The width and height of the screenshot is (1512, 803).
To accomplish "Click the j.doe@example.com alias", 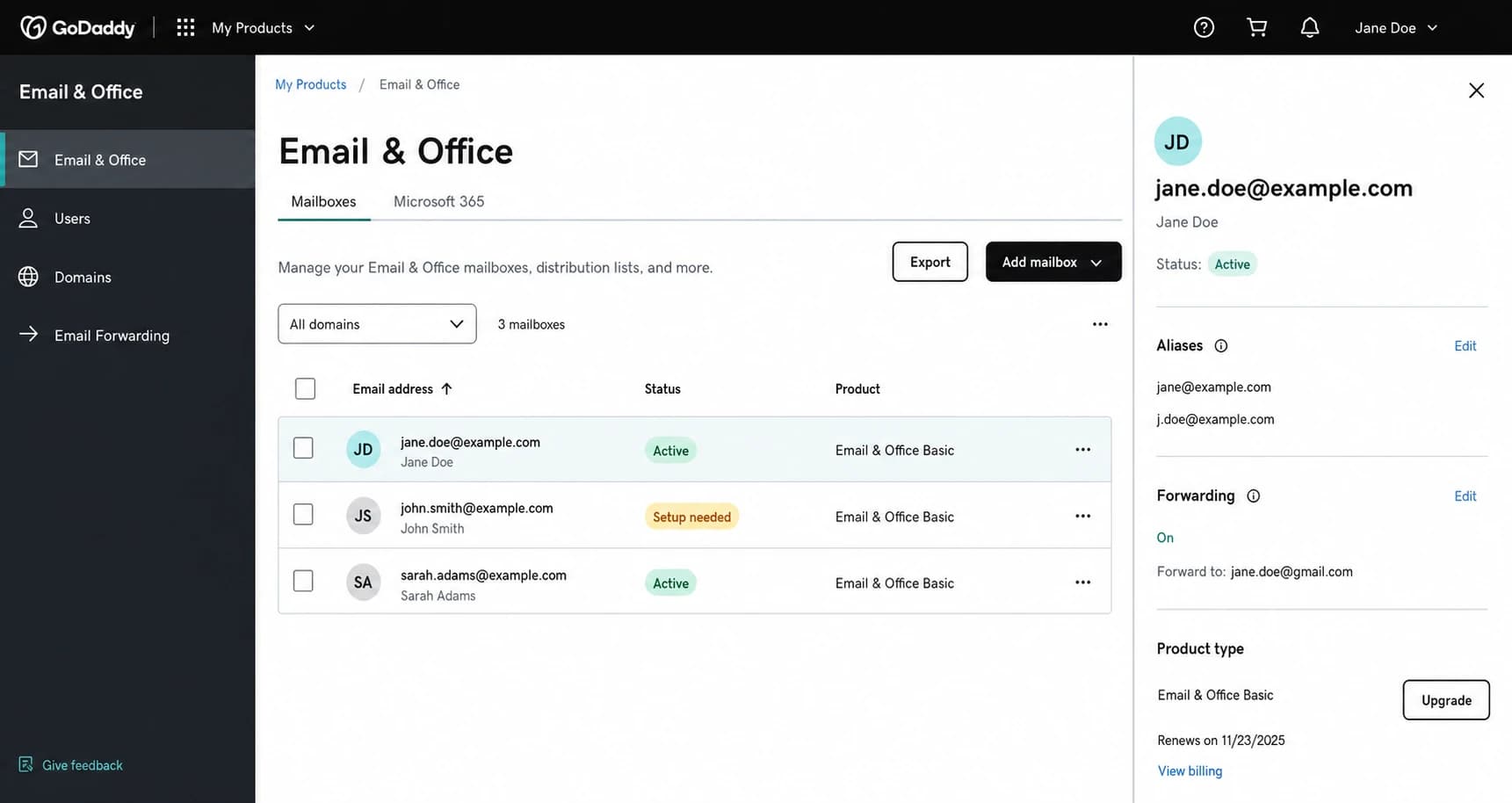I will tap(1215, 419).
